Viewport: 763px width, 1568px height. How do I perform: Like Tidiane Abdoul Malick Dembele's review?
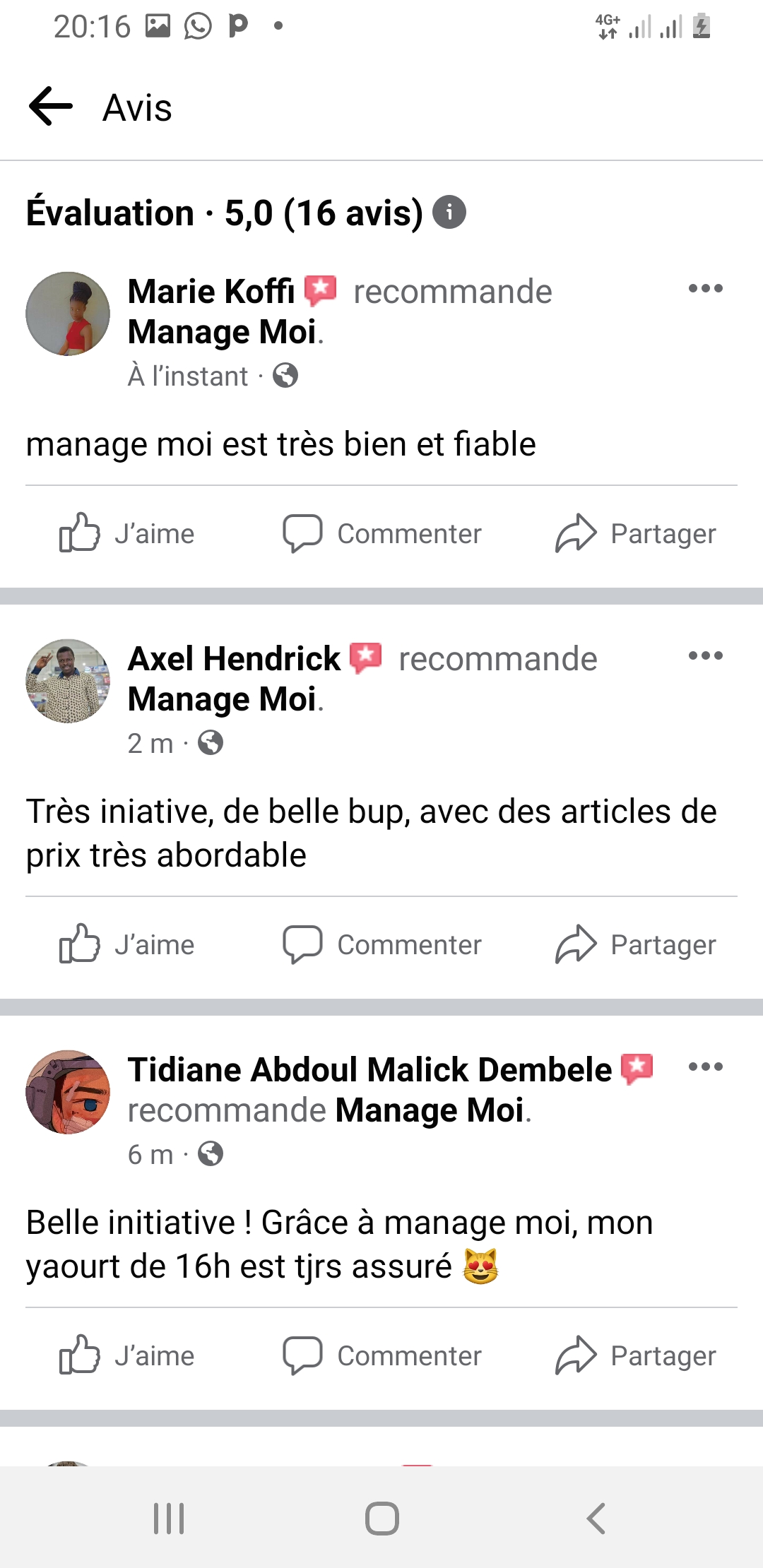tap(127, 1355)
